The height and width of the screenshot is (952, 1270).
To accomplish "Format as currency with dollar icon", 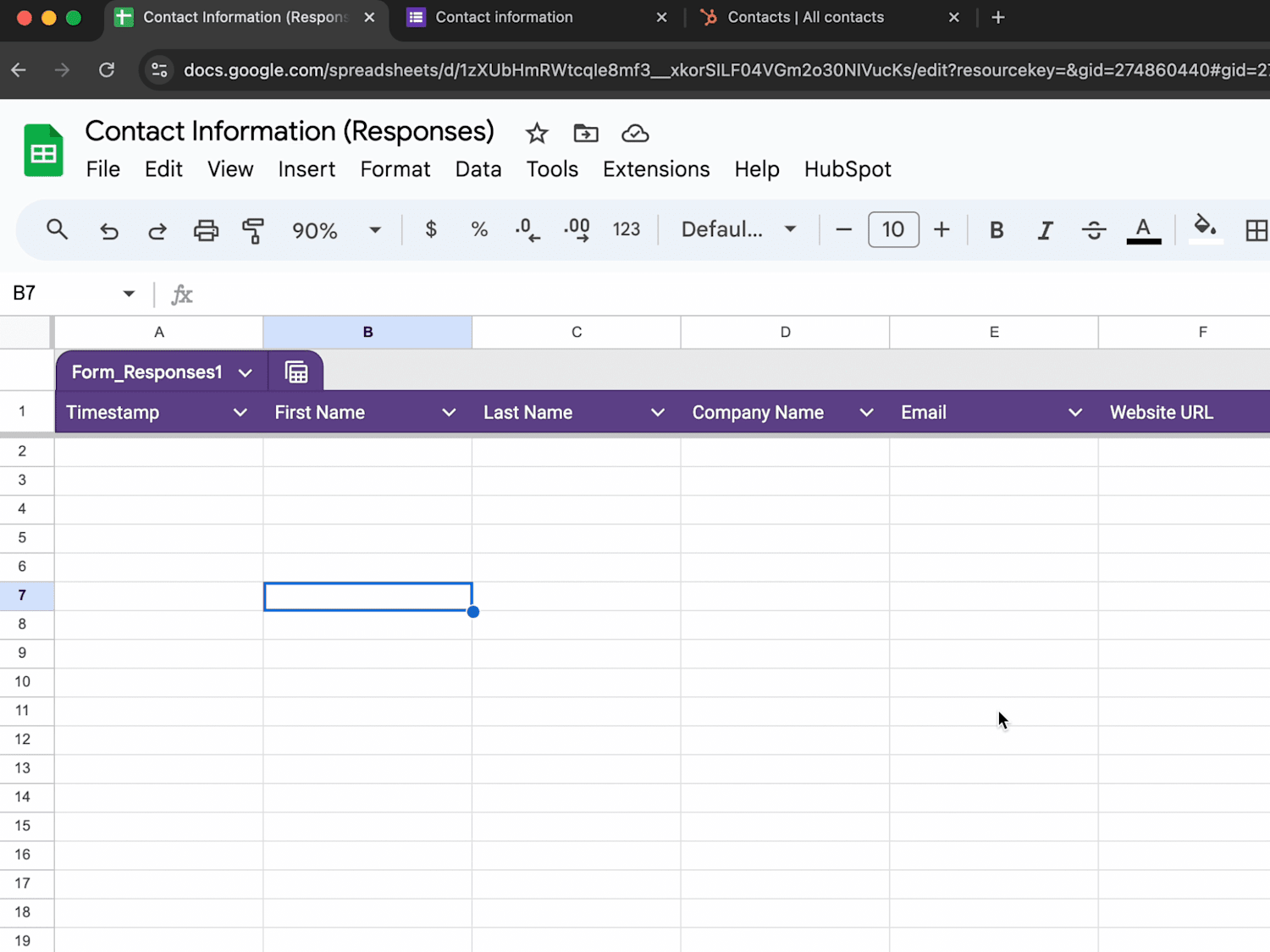I will pyautogui.click(x=431, y=229).
